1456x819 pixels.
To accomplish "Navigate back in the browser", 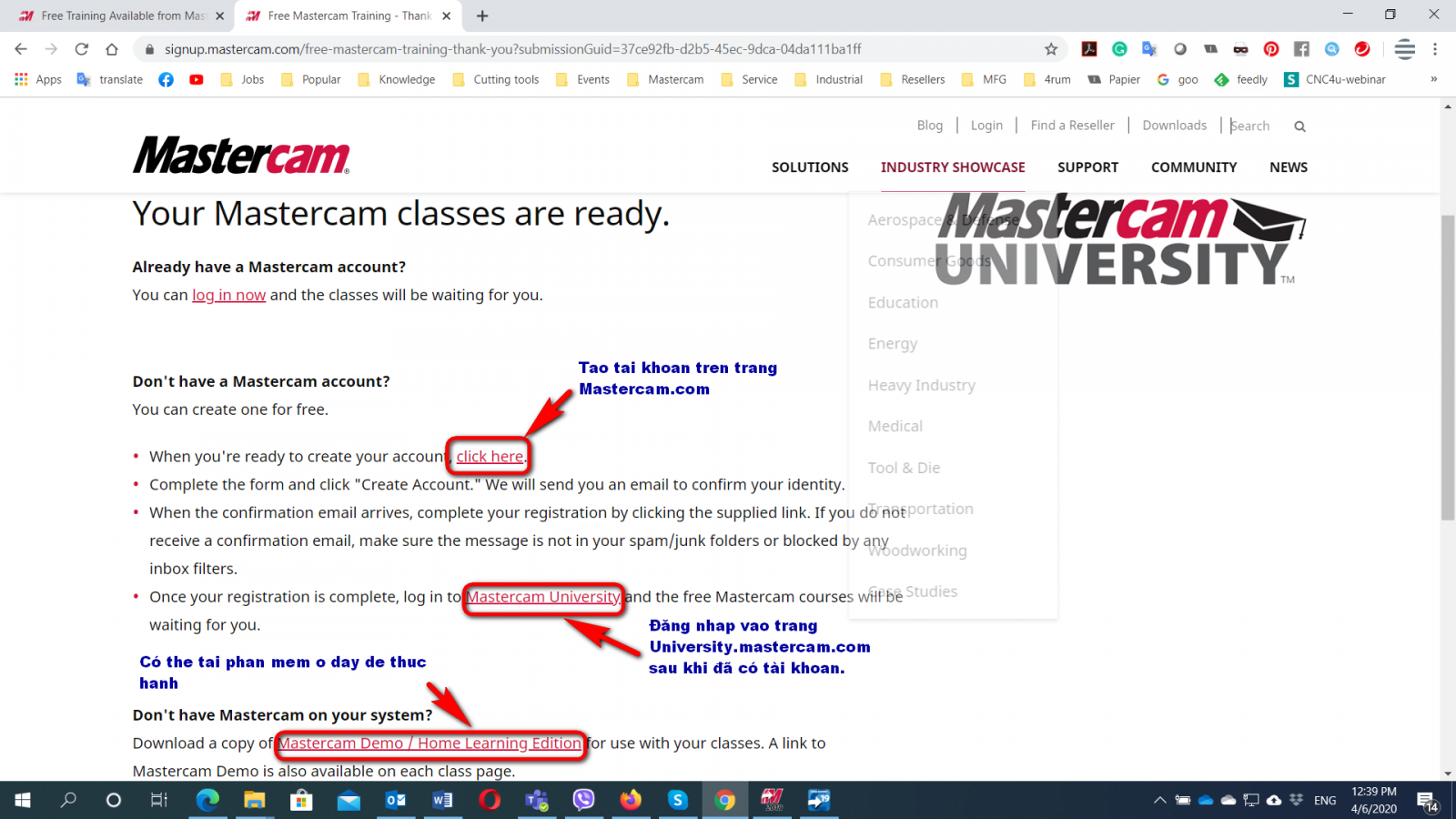I will [21, 49].
